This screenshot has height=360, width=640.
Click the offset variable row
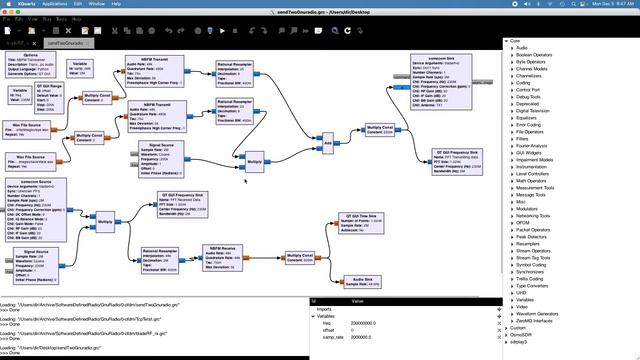(406, 330)
